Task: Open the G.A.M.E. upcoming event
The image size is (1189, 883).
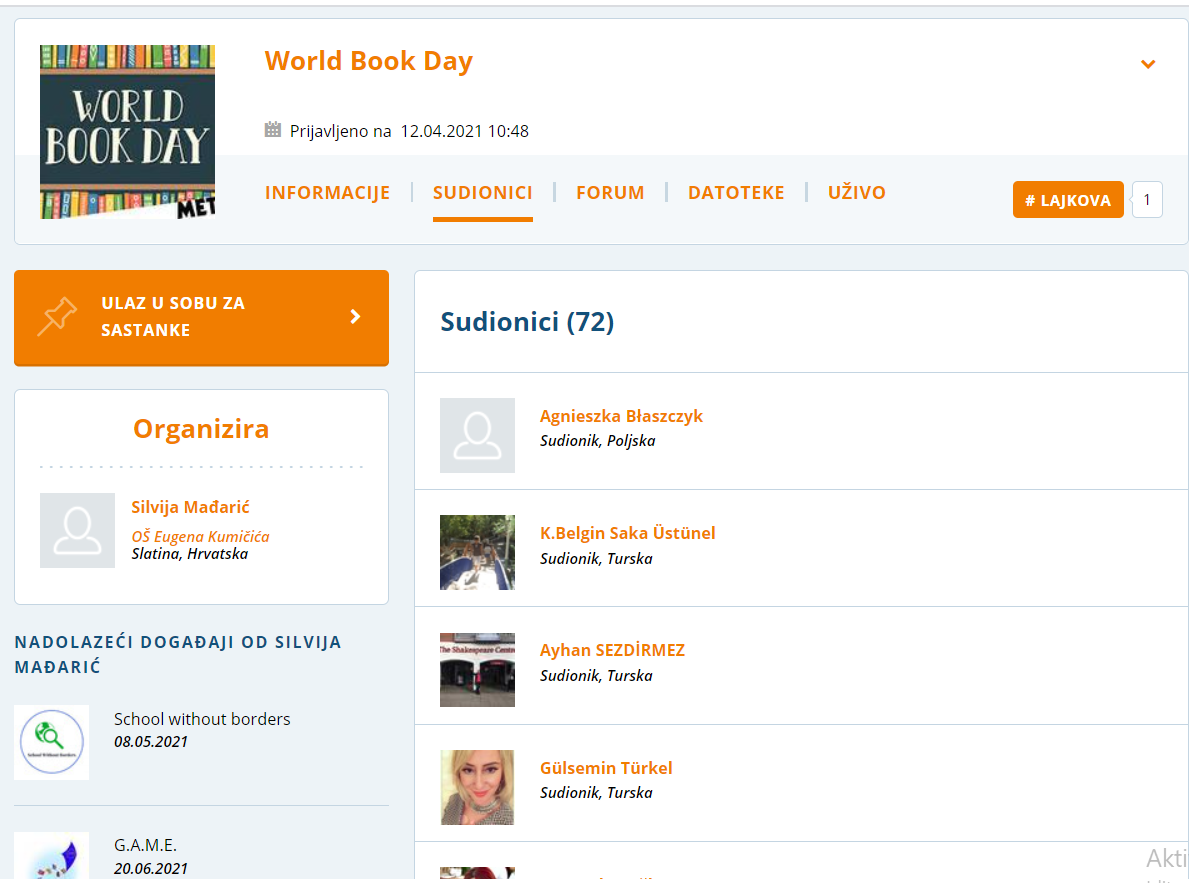Action: click(x=146, y=844)
